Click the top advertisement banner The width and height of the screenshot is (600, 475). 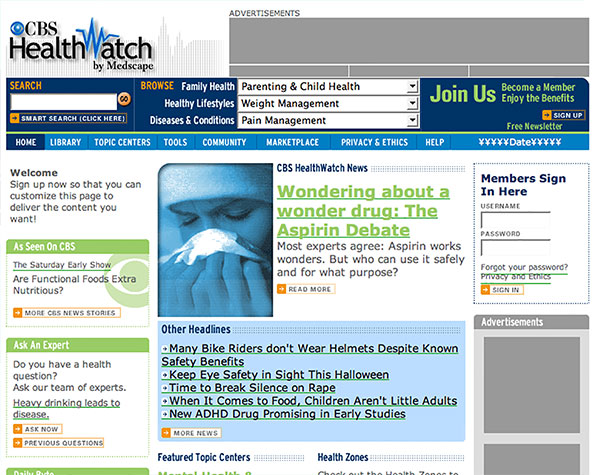[x=409, y=41]
